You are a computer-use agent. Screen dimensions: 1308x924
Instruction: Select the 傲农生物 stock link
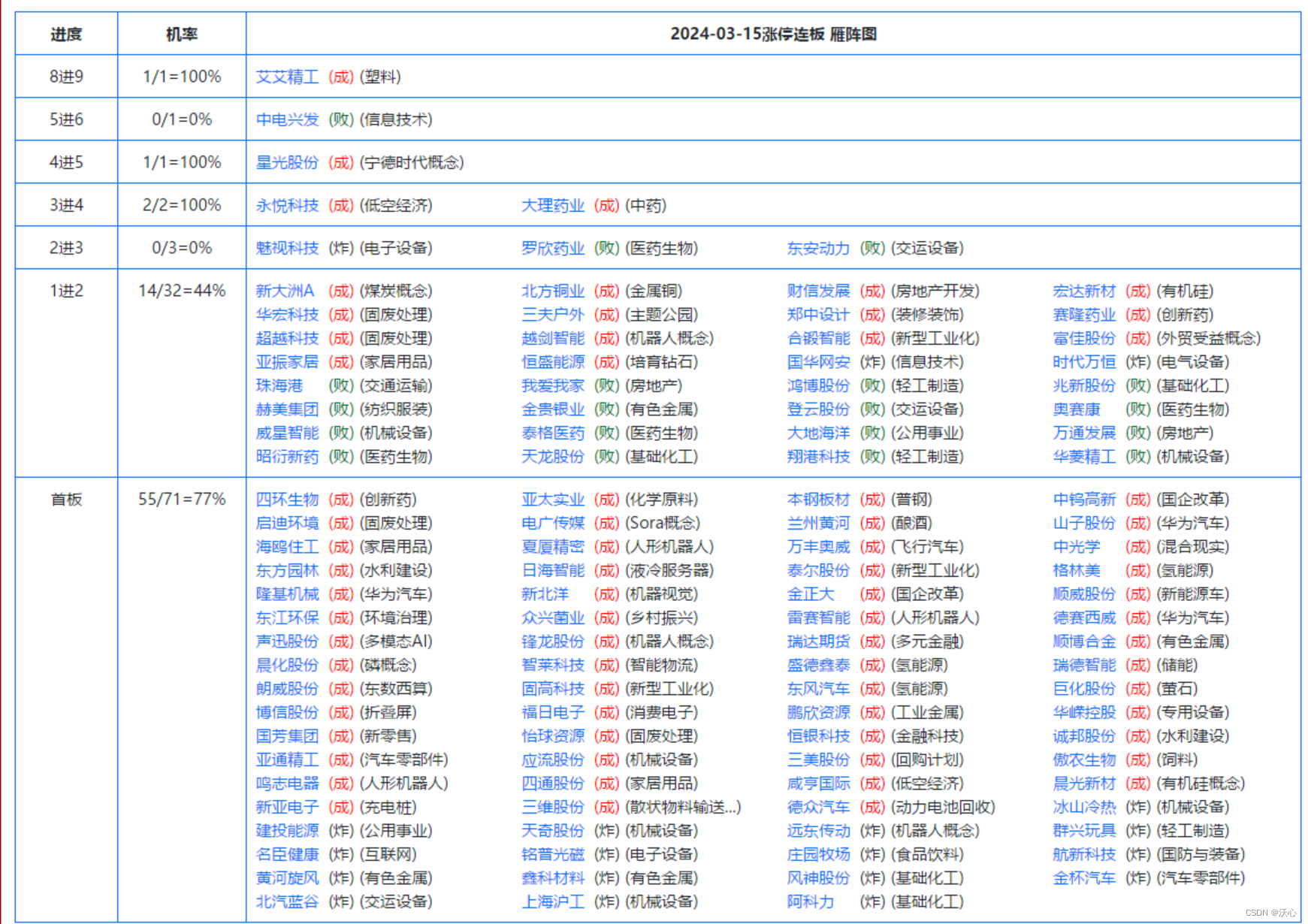[x=1084, y=759]
